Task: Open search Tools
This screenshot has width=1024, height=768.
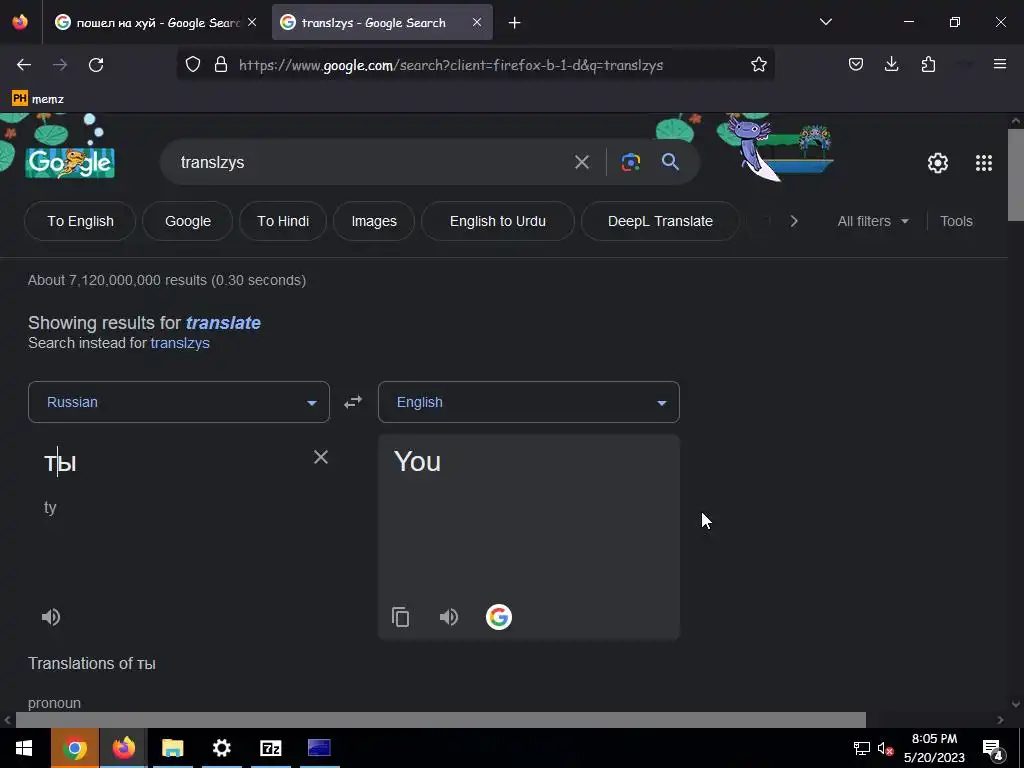Action: pyautogui.click(x=956, y=221)
